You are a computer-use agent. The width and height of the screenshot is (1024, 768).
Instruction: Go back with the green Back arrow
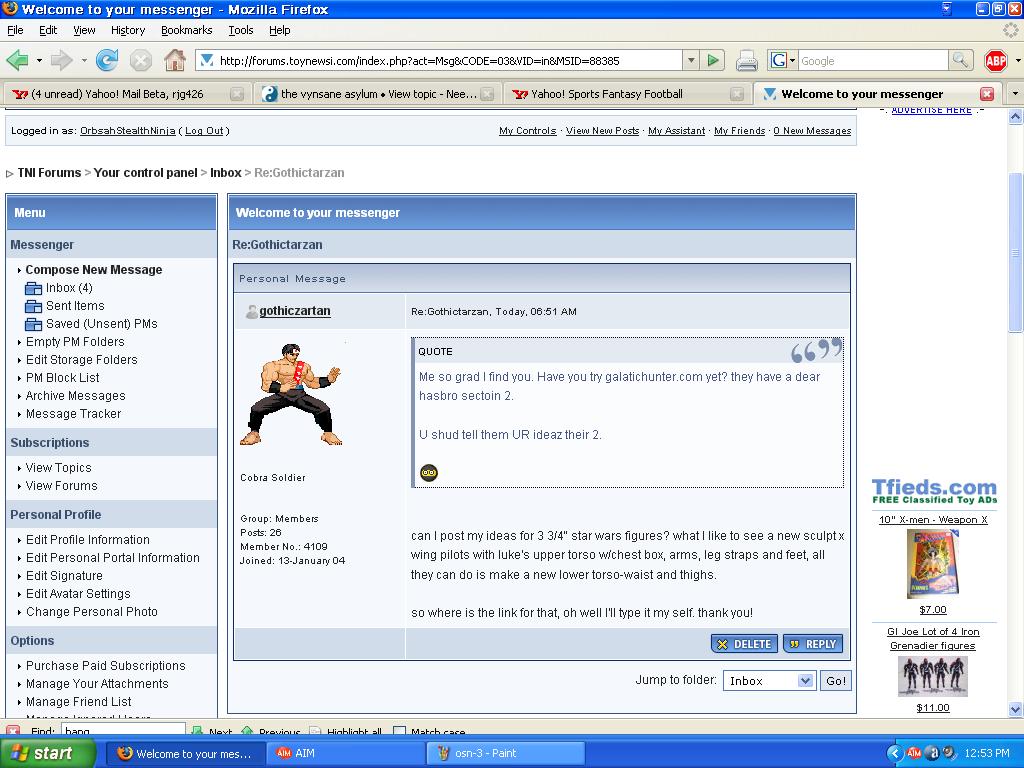tap(18, 61)
